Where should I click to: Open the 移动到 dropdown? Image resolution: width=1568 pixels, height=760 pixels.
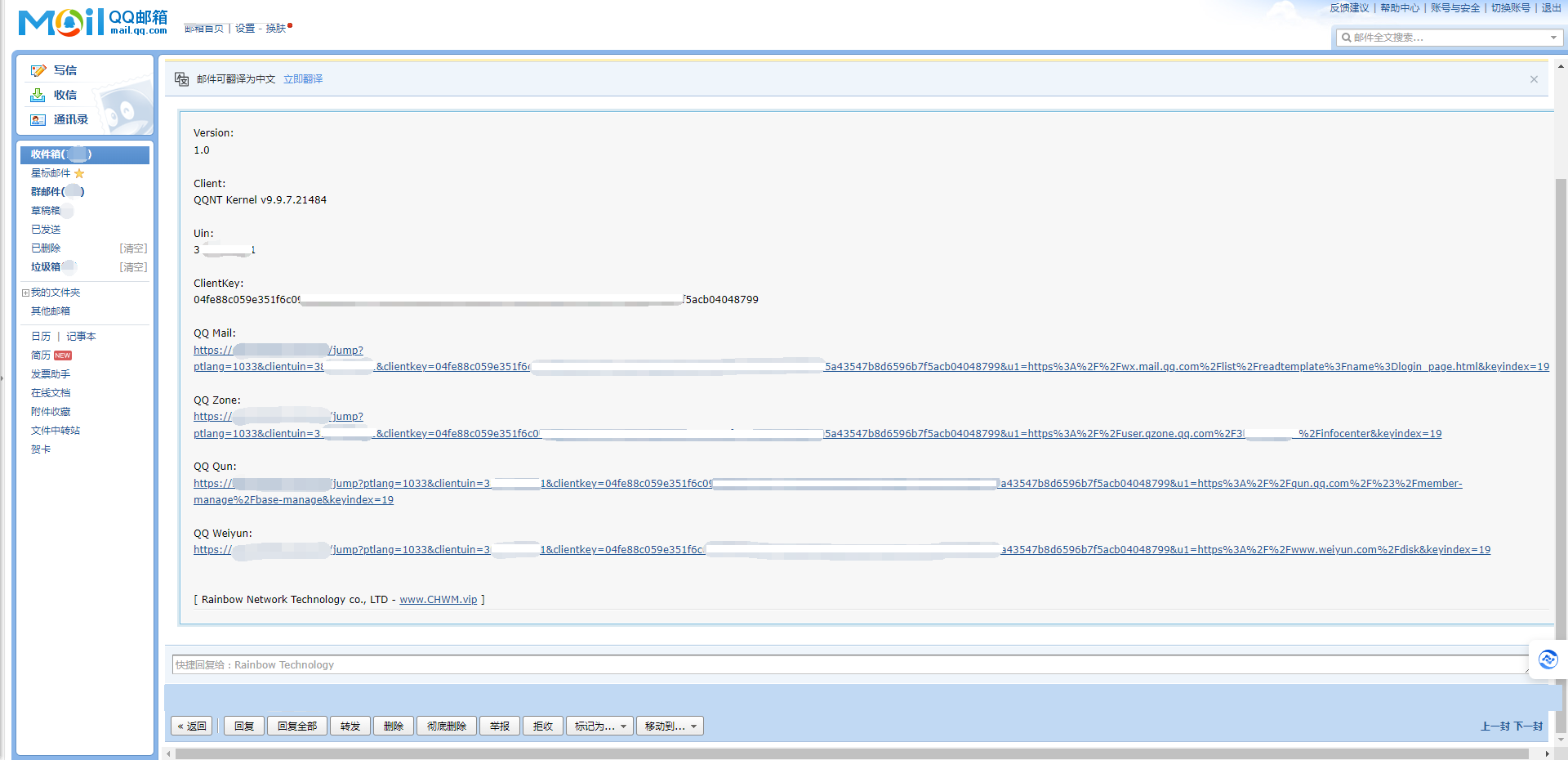670,726
